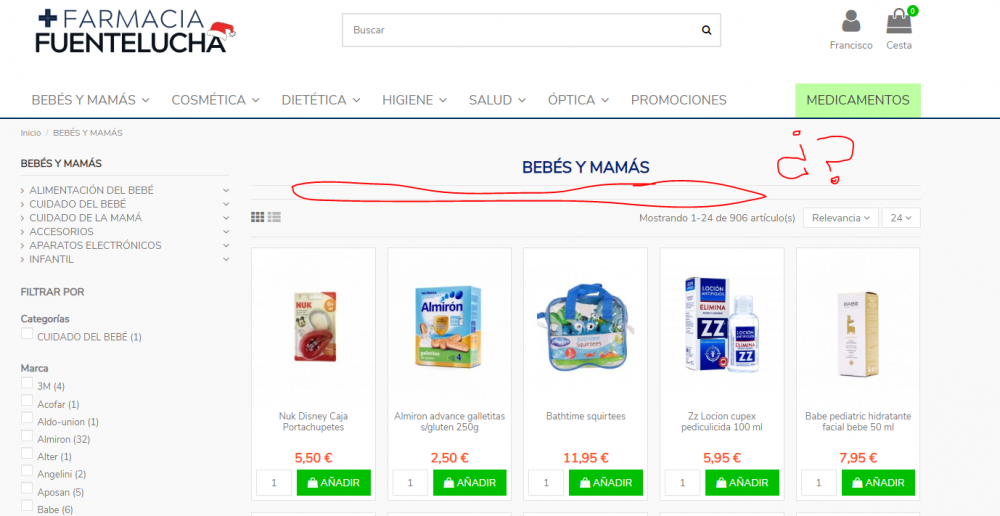Screen dimensions: 1000x516
Task: Tick the CUIDADO DEL BEBÉ category checkbox
Action: pos(27,334)
